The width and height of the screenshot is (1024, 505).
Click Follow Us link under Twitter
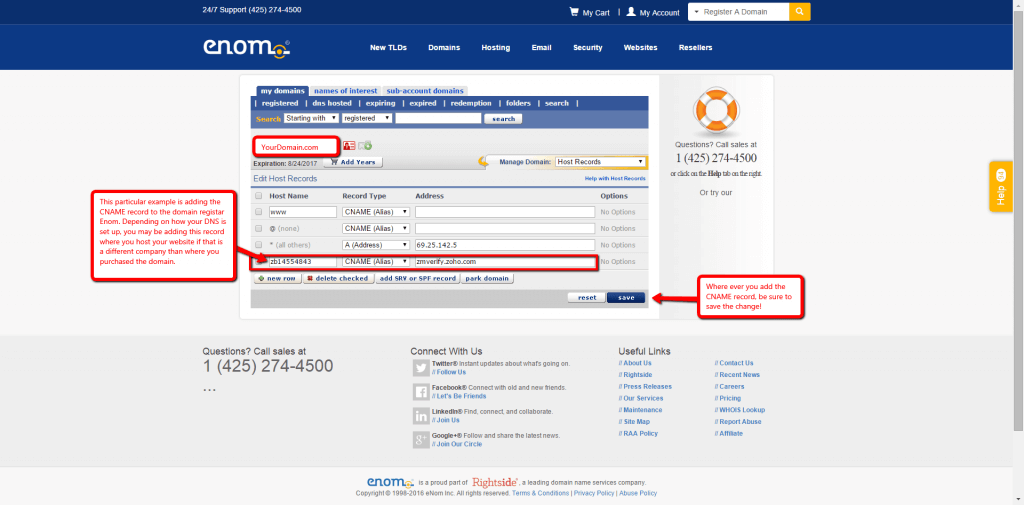[x=451, y=372]
